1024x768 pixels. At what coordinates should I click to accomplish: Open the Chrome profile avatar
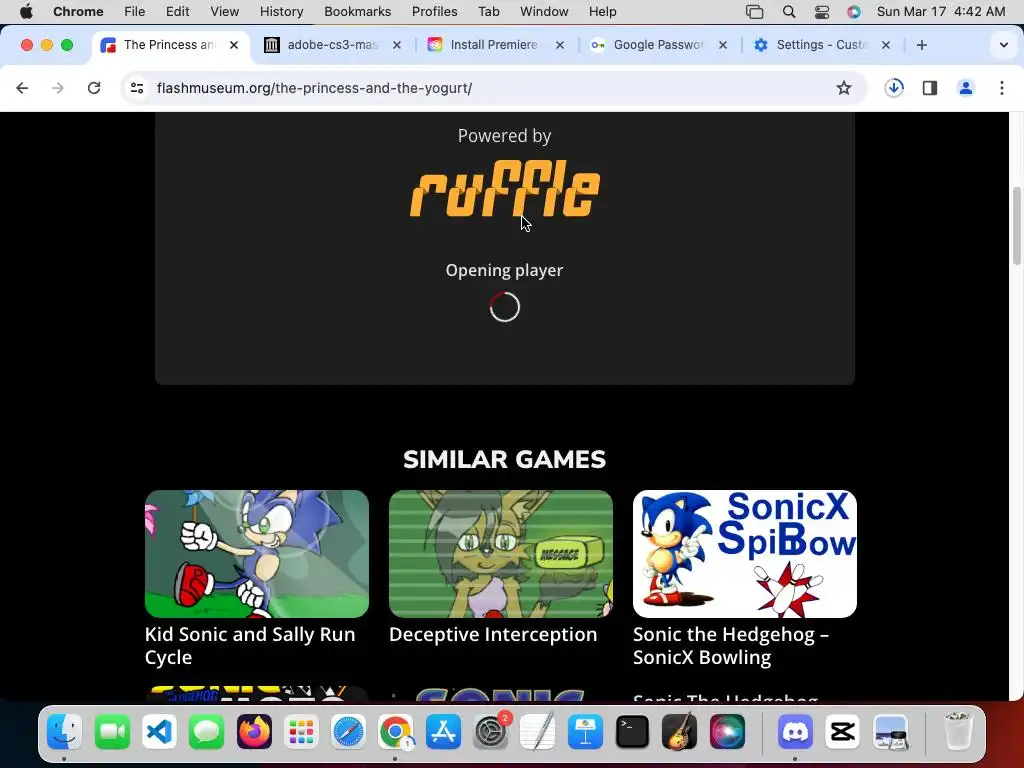pyautogui.click(x=966, y=88)
